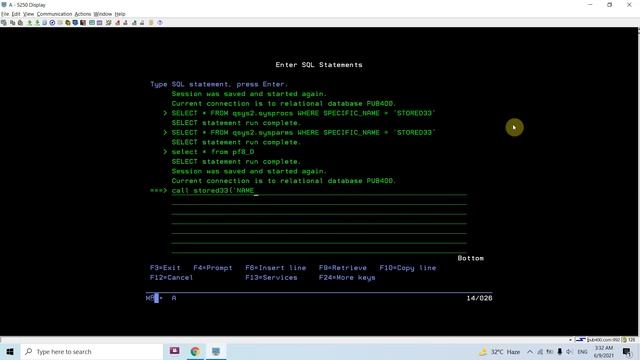The height and width of the screenshot is (360, 640).
Task: Open the Windows Start menu
Action: click(x=10, y=351)
